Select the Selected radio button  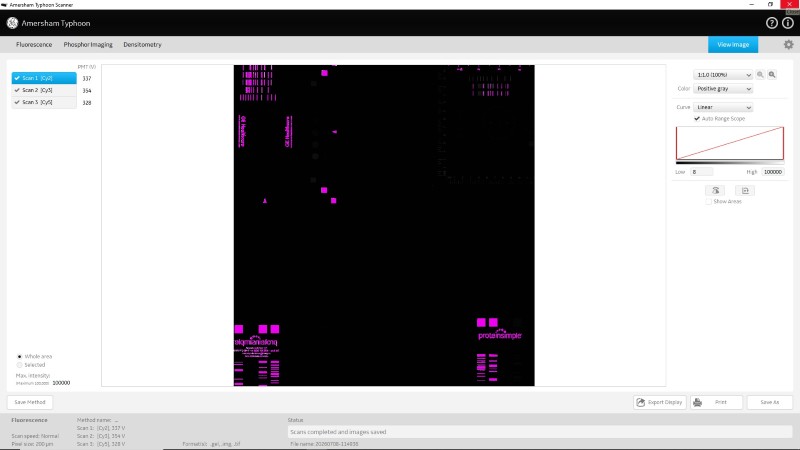[19, 365]
